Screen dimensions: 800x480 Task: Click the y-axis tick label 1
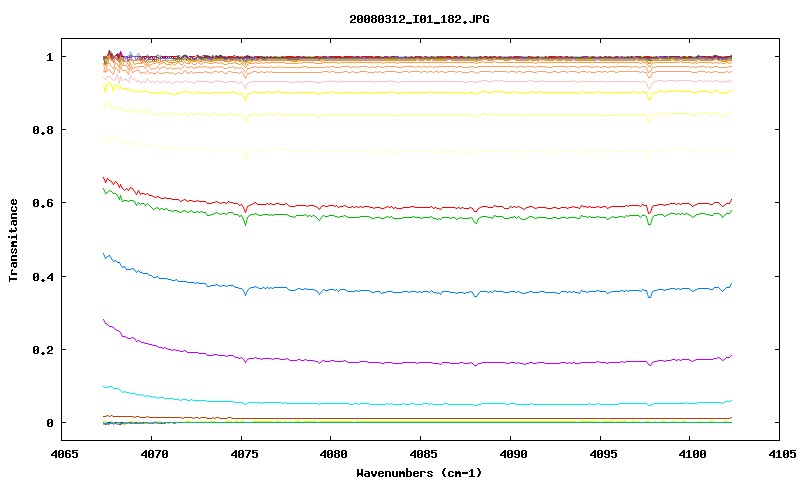(x=49, y=57)
